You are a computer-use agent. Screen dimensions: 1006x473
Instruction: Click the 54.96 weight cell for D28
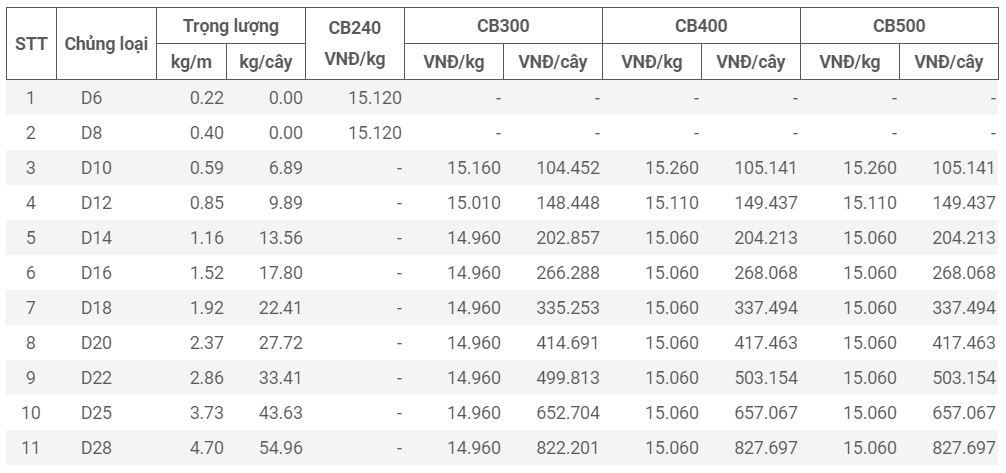280,447
